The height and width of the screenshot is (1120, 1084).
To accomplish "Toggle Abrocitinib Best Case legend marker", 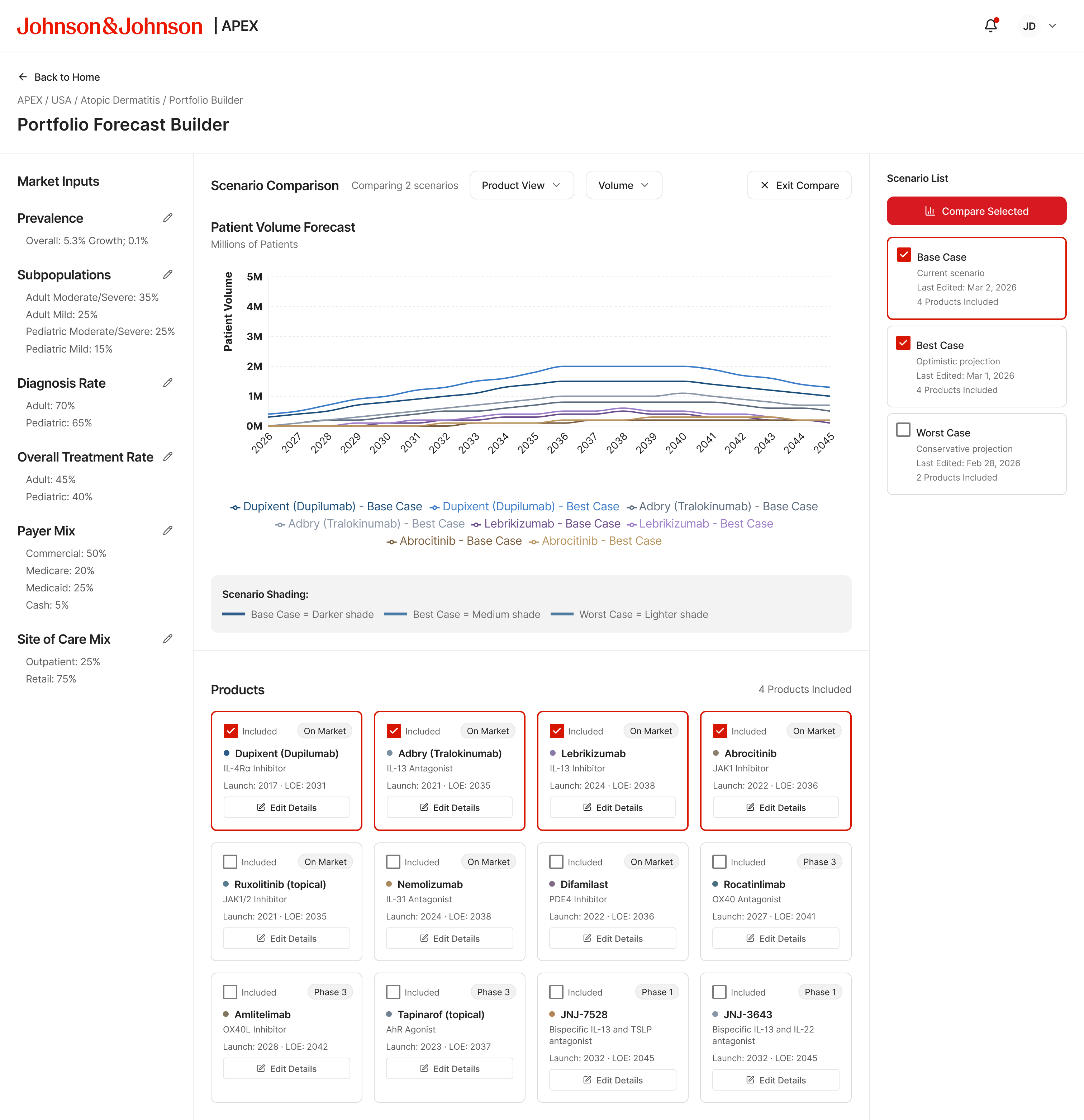I will coord(533,542).
